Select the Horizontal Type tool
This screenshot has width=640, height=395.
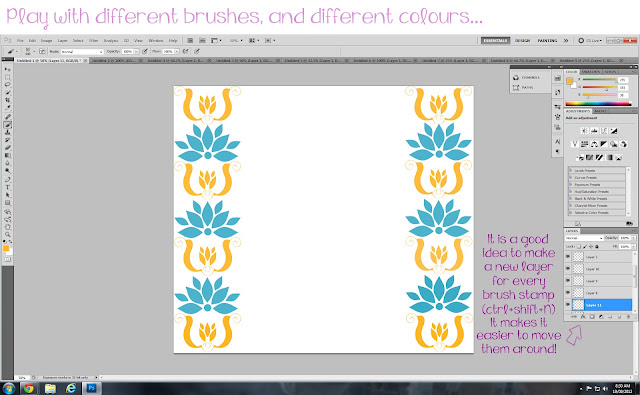click(x=7, y=187)
